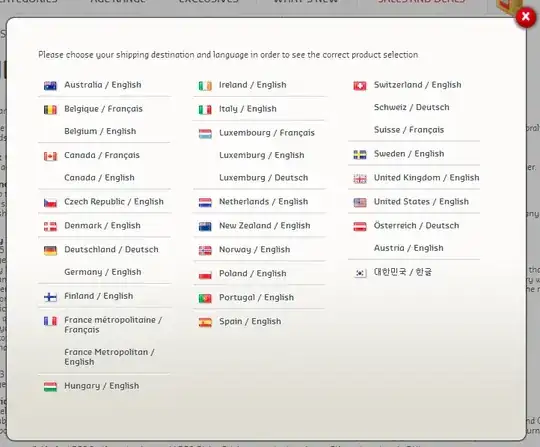Select Belgium / English
The height and width of the screenshot is (447, 540).
(x=100, y=131)
